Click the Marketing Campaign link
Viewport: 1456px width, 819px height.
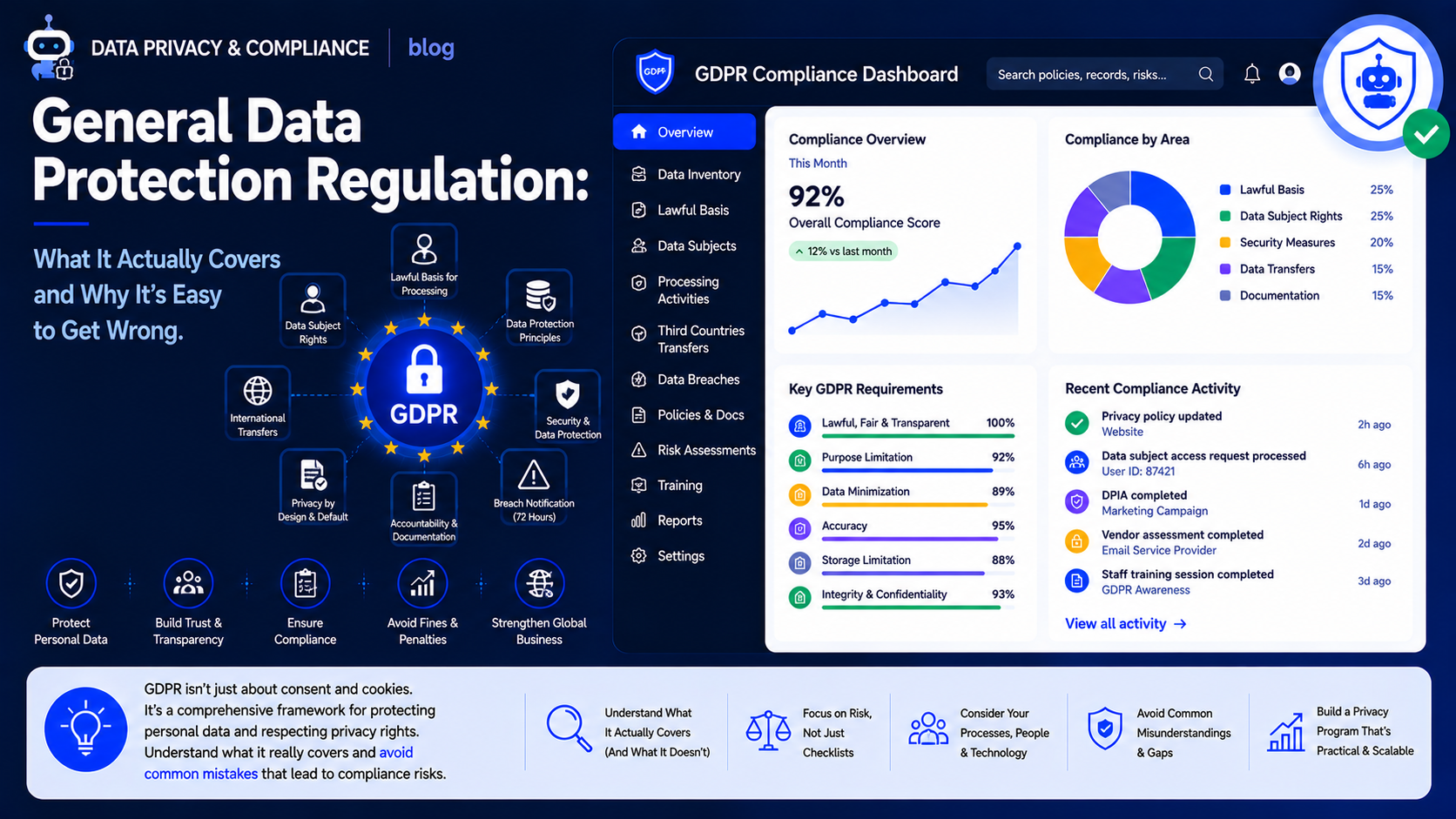pyautogui.click(x=1154, y=511)
